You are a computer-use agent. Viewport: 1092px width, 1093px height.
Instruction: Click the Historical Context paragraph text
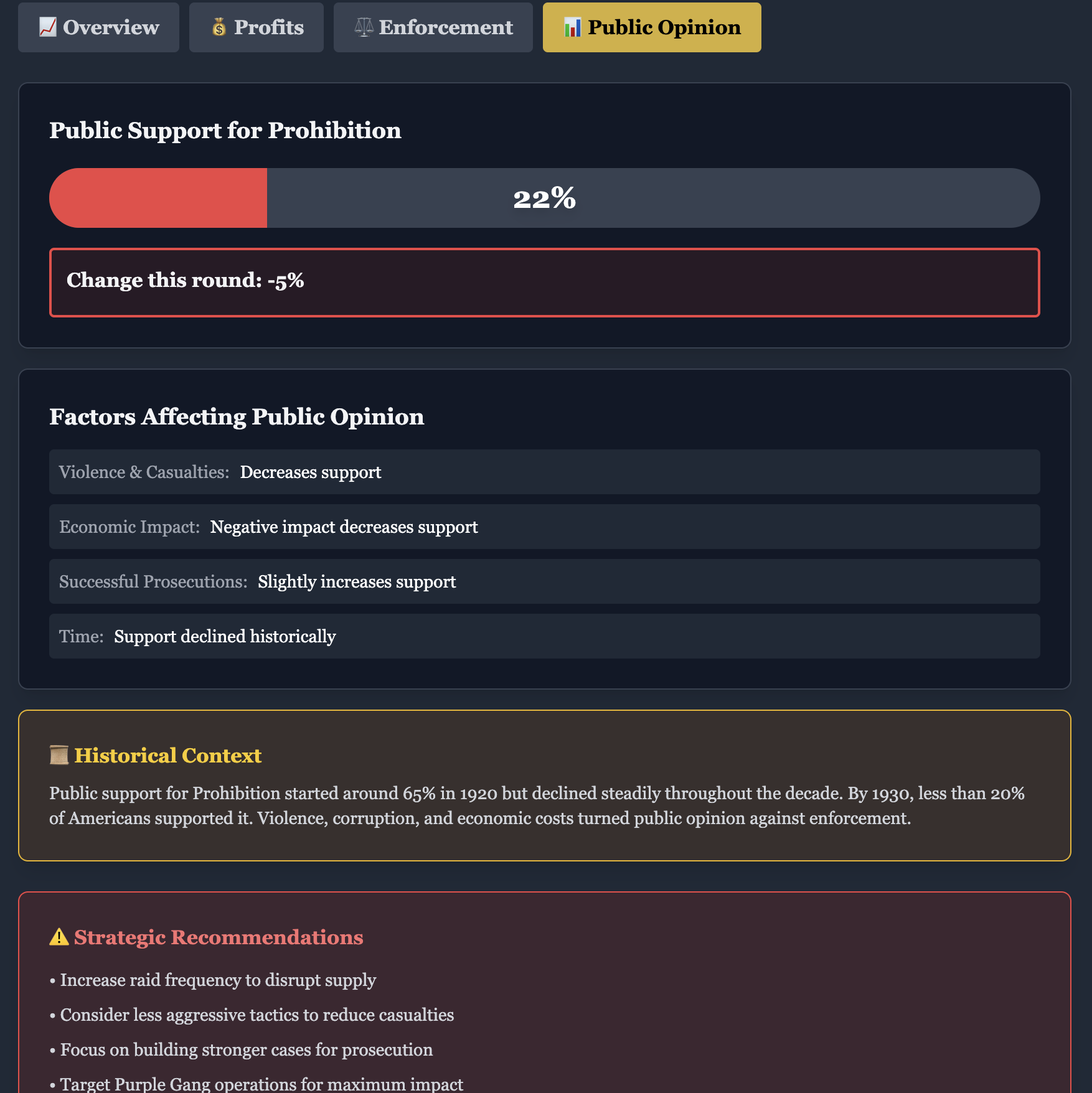click(x=538, y=806)
